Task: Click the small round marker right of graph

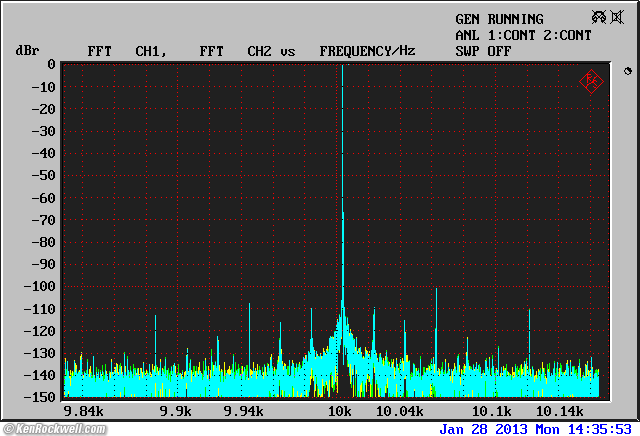Action: tap(628, 71)
